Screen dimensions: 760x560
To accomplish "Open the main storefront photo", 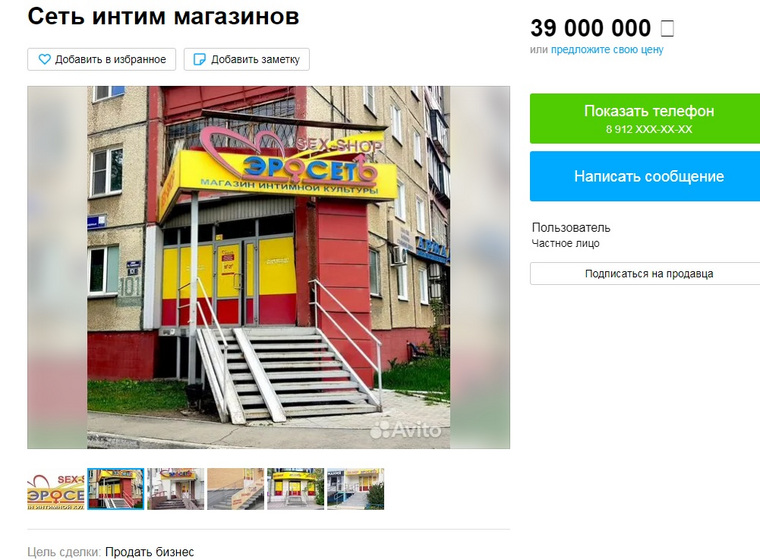I will point(269,267).
